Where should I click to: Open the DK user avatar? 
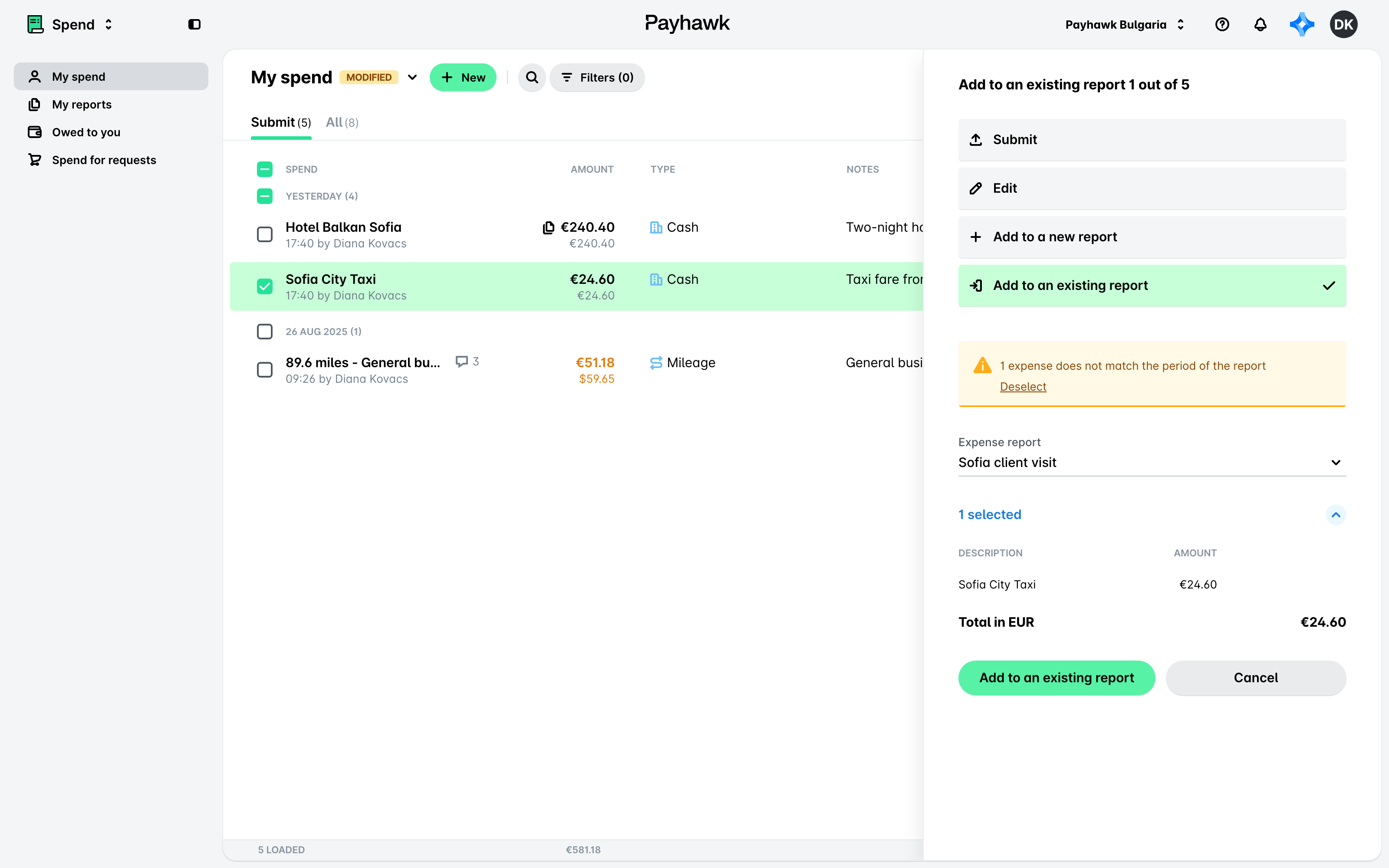pos(1343,24)
